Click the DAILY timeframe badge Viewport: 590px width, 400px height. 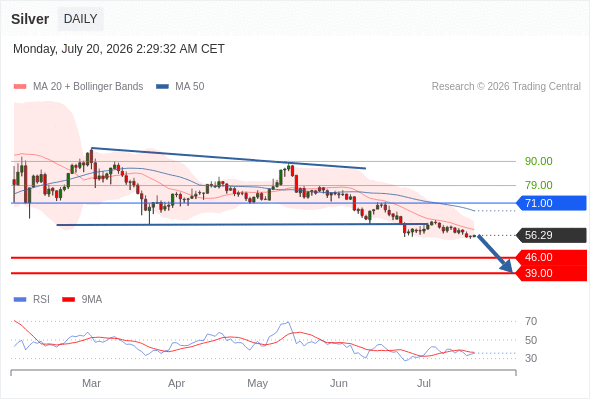click(x=81, y=19)
